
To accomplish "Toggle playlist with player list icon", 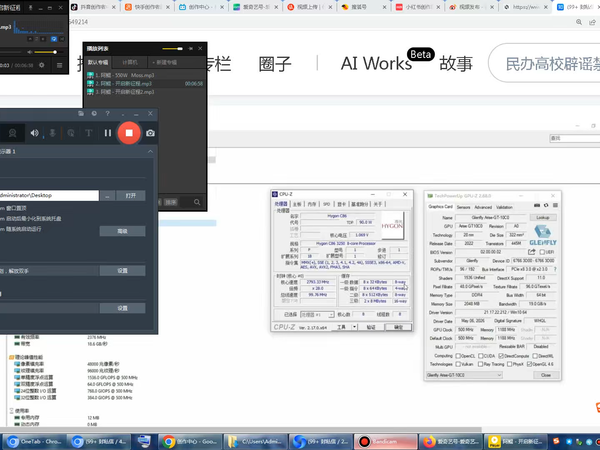I will coord(59,65).
